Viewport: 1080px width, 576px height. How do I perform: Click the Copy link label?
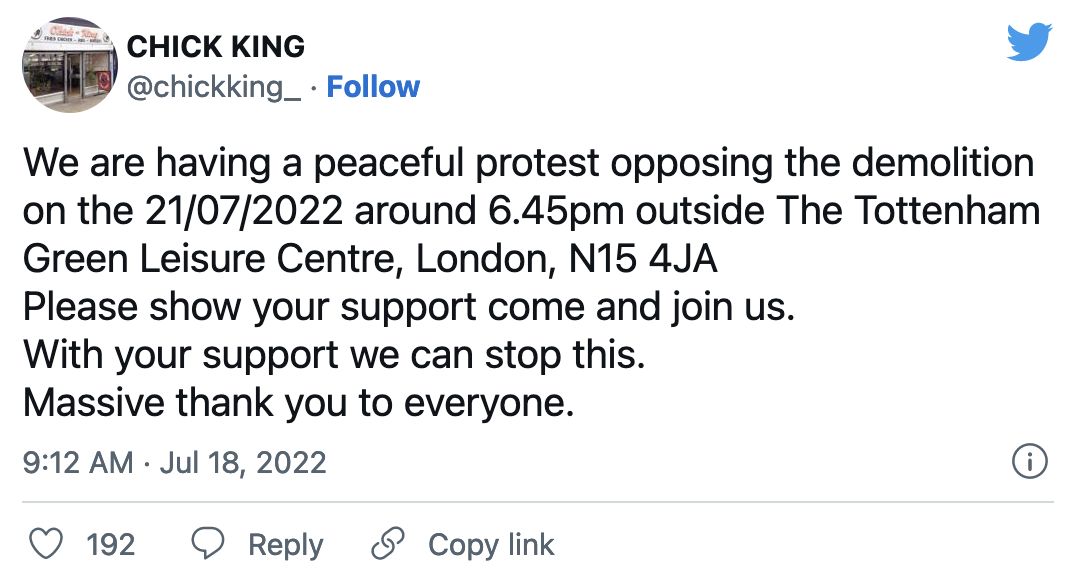coord(491,545)
